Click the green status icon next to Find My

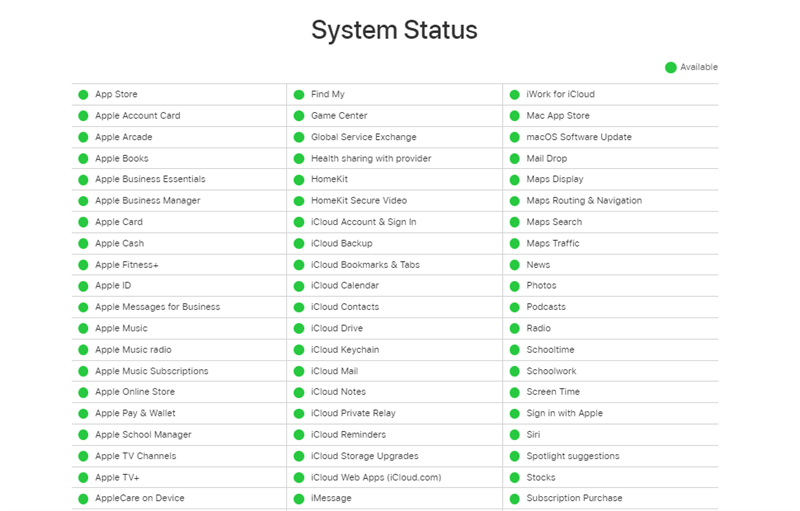click(x=299, y=95)
